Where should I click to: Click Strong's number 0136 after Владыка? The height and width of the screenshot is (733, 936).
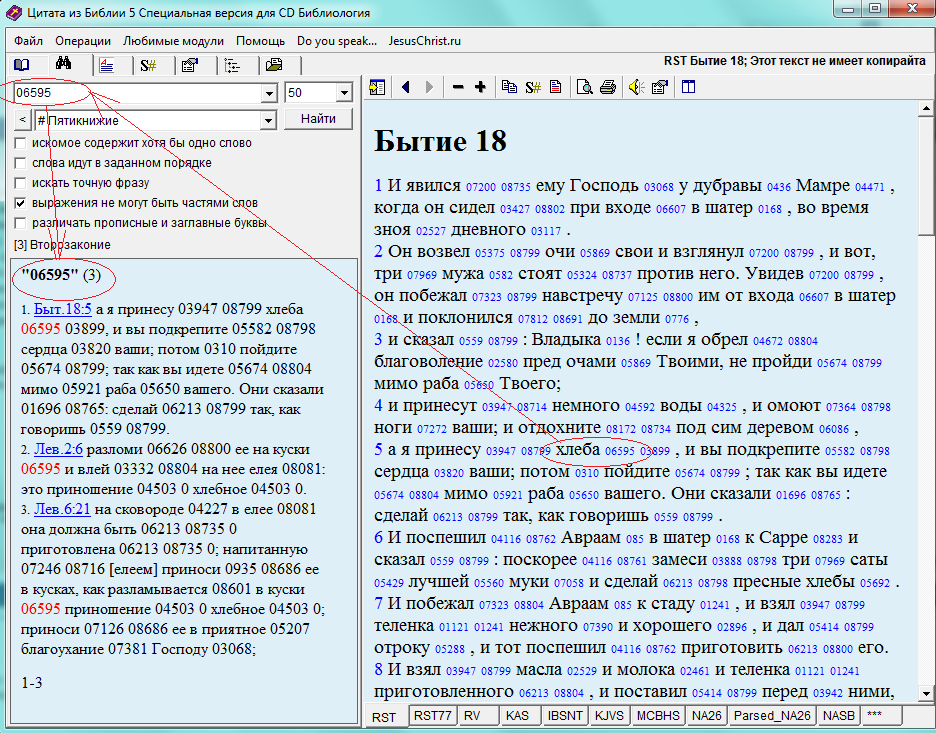coord(618,341)
